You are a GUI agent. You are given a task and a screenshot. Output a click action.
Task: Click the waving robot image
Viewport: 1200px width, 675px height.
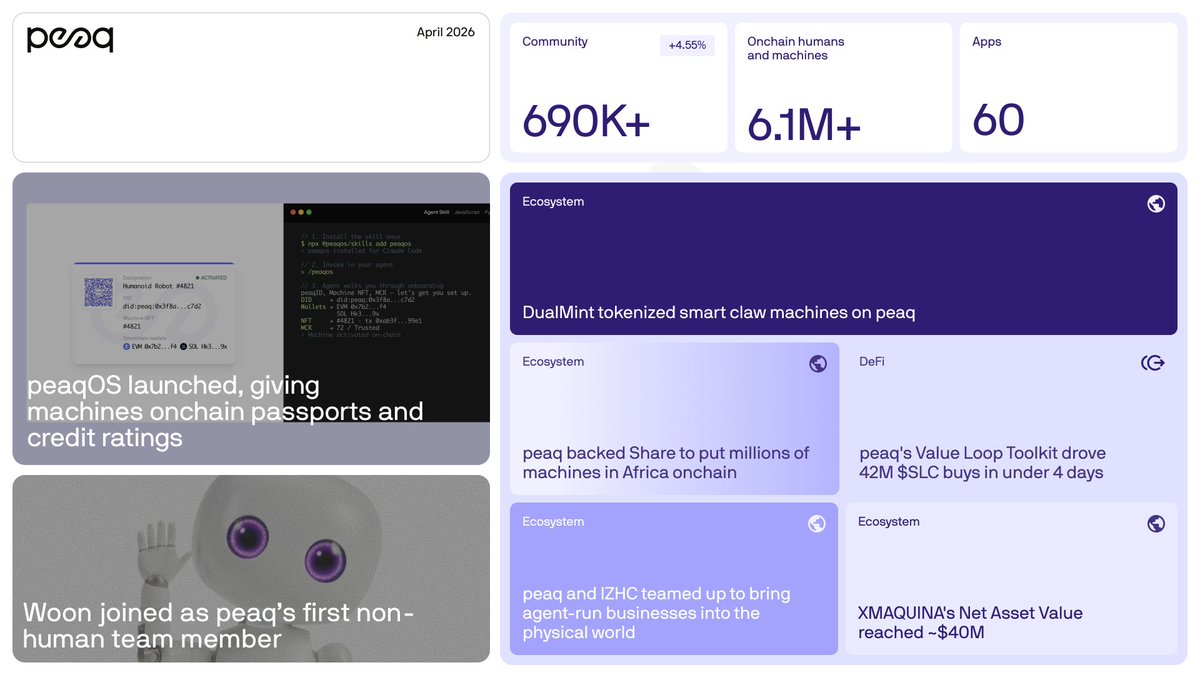pos(251,568)
